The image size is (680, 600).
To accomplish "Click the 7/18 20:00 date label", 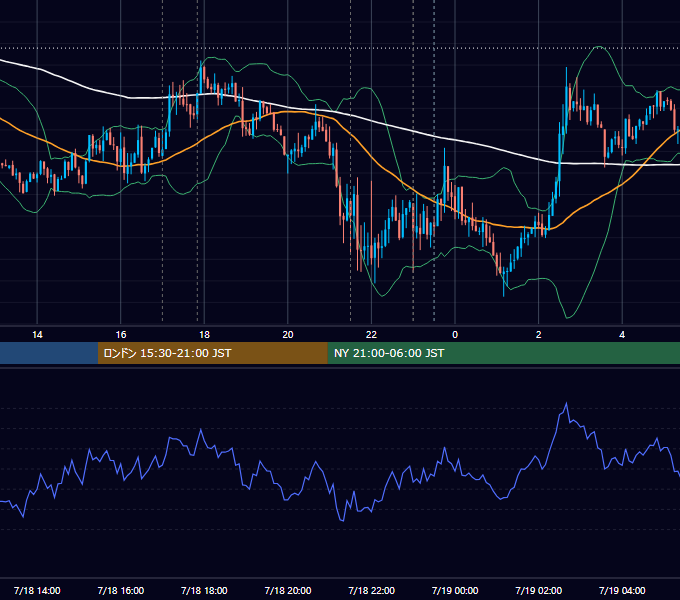I will click(x=288, y=590).
